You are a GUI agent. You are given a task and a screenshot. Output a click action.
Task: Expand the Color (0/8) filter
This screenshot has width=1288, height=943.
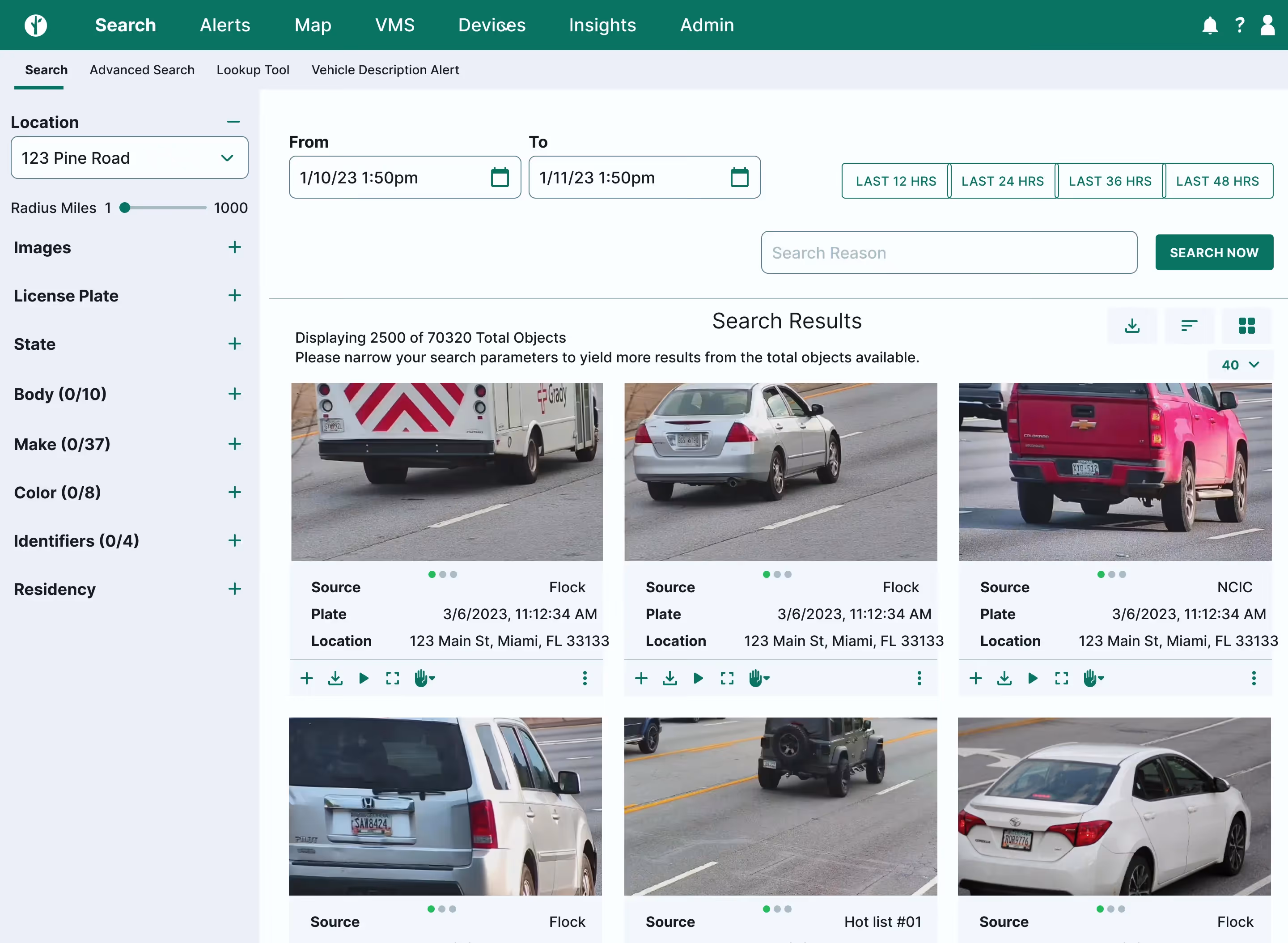pyautogui.click(x=234, y=492)
